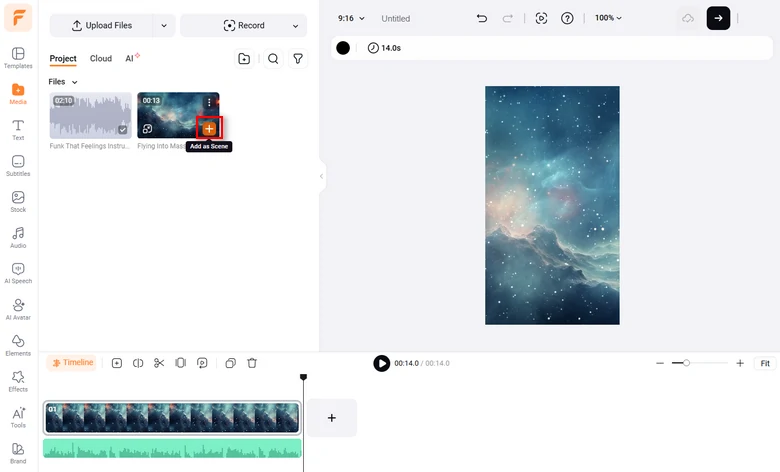The width and height of the screenshot is (780, 472).
Task: Open the Stock library panel
Action: (x=18, y=201)
